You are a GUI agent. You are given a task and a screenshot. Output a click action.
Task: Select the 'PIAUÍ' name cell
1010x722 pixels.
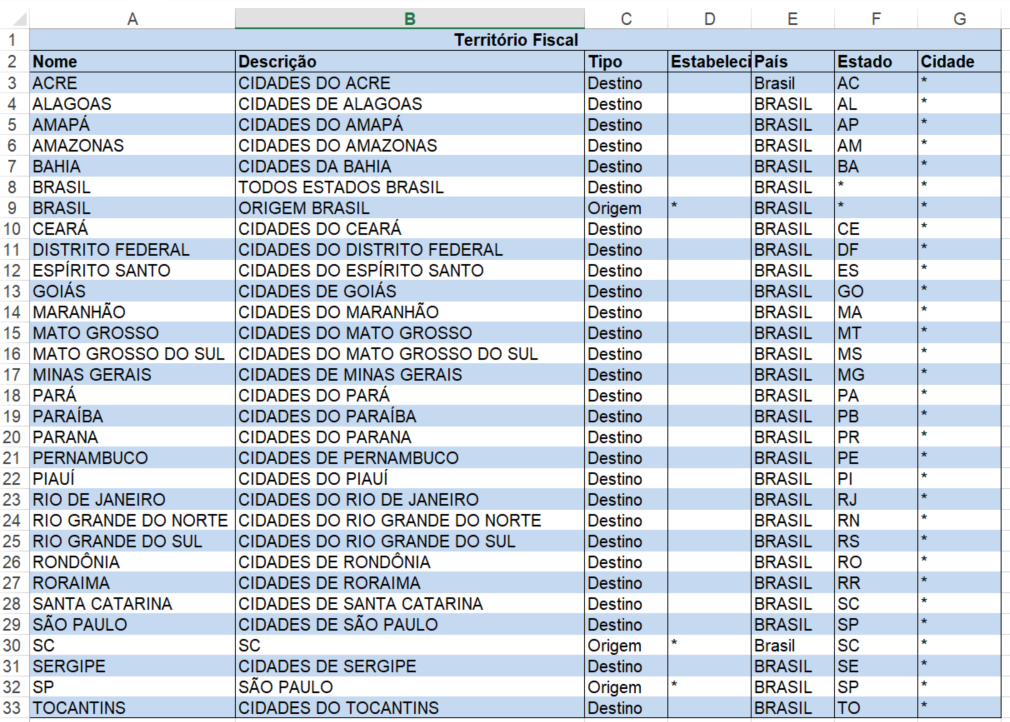pos(132,479)
